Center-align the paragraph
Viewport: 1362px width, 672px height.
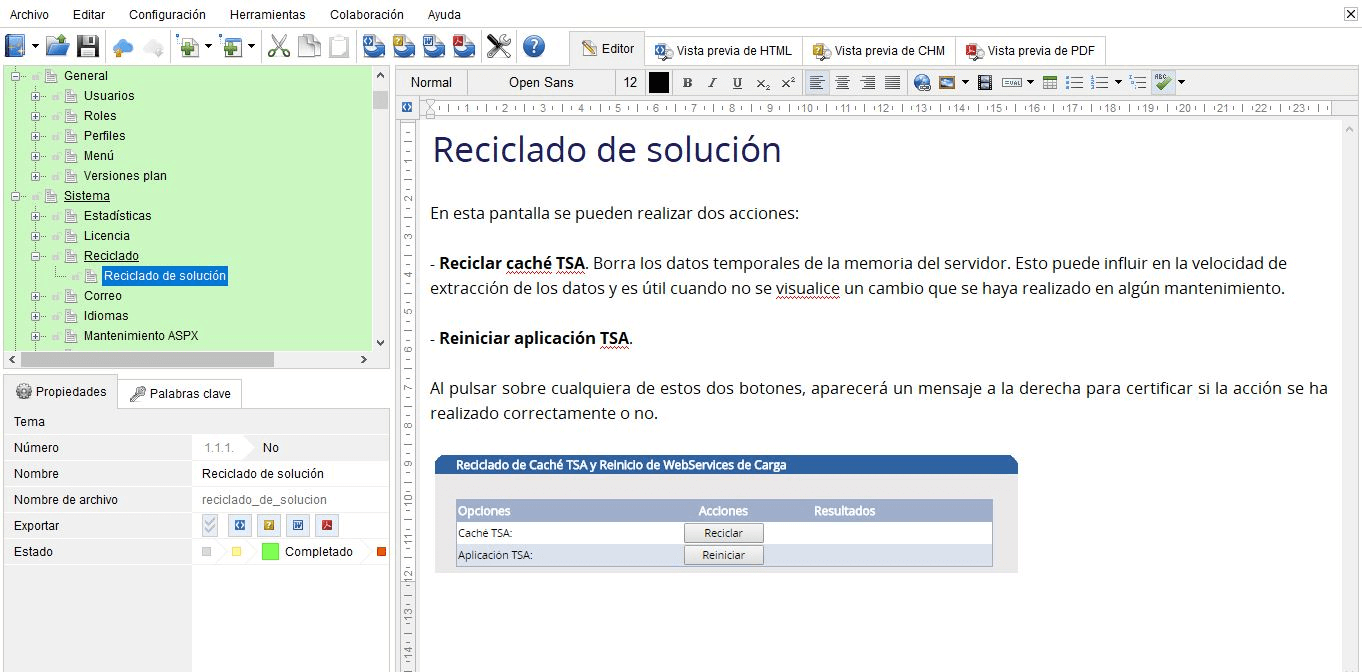843,83
